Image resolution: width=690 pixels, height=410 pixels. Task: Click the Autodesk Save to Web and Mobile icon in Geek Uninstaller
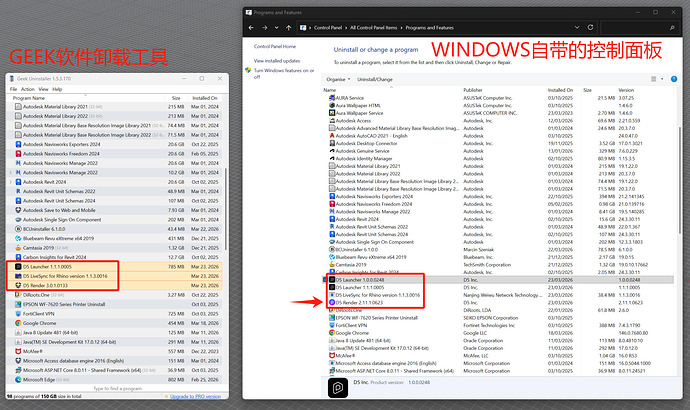pos(18,210)
